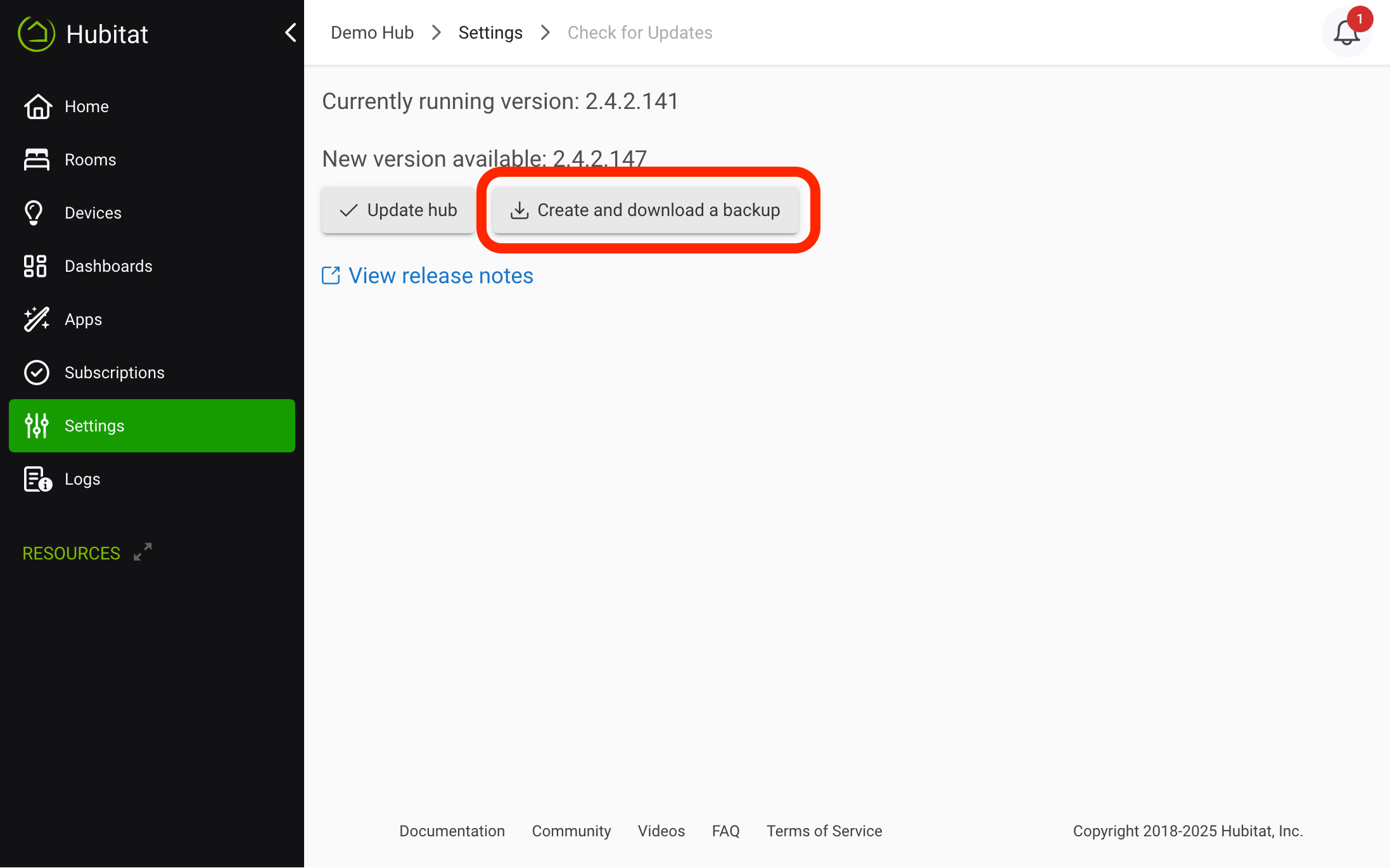Click the Apps magic wand icon
The height and width of the screenshot is (868, 1390).
coord(36,319)
